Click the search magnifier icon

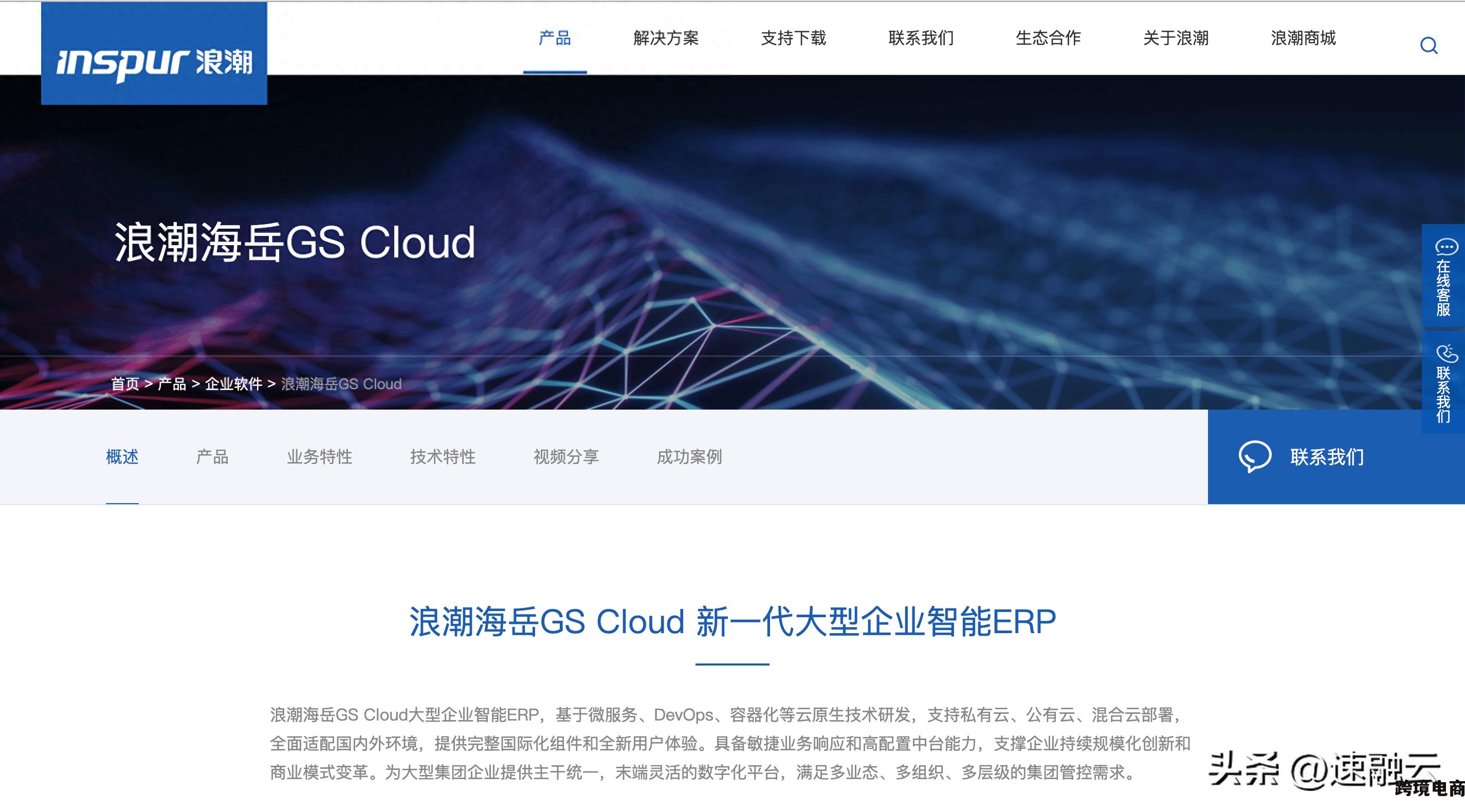1429,46
